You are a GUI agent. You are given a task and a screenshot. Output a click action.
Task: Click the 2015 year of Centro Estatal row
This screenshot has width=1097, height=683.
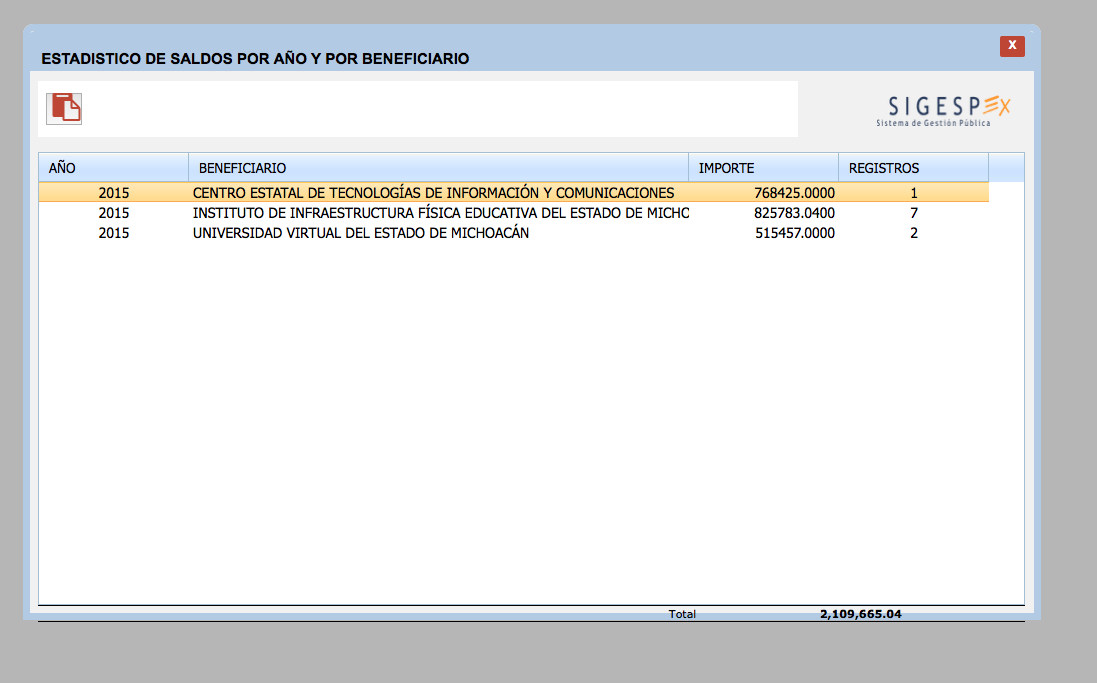(x=113, y=192)
